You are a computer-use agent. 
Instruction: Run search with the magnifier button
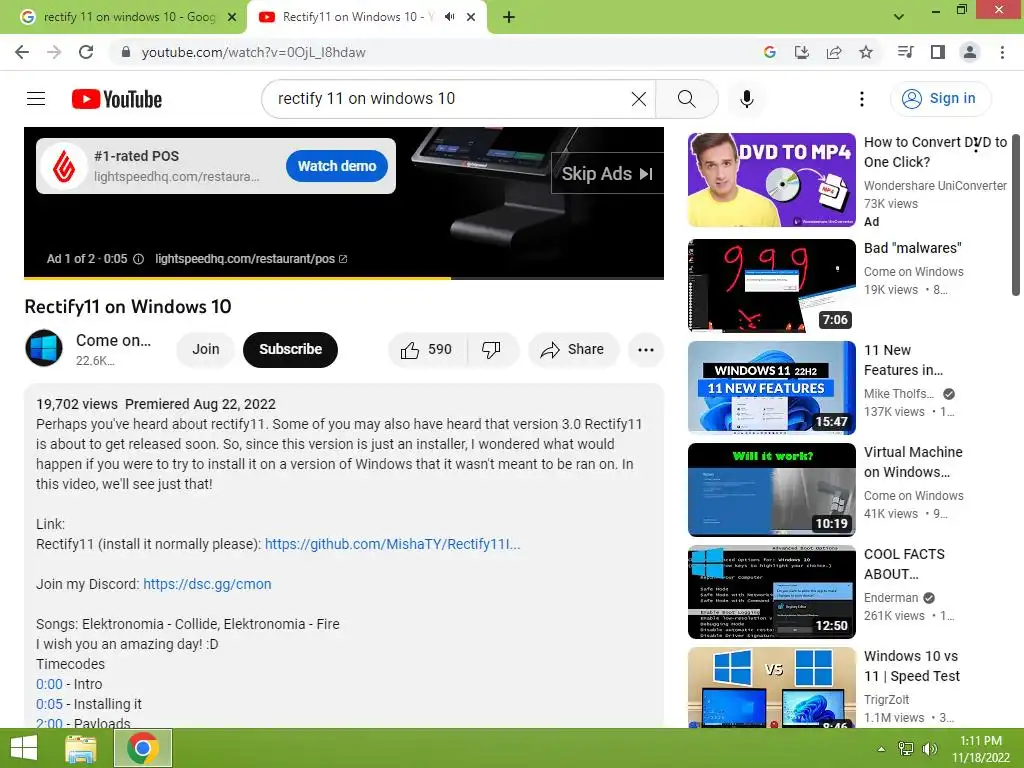pos(686,99)
